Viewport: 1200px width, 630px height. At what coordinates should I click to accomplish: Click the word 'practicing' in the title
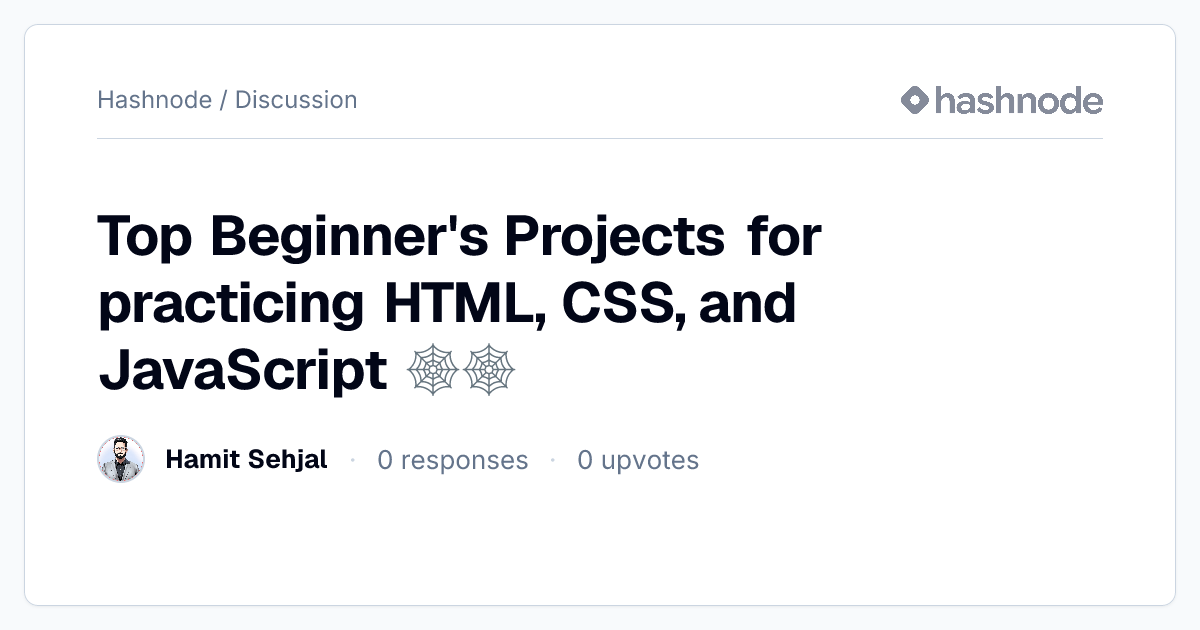tap(231, 306)
